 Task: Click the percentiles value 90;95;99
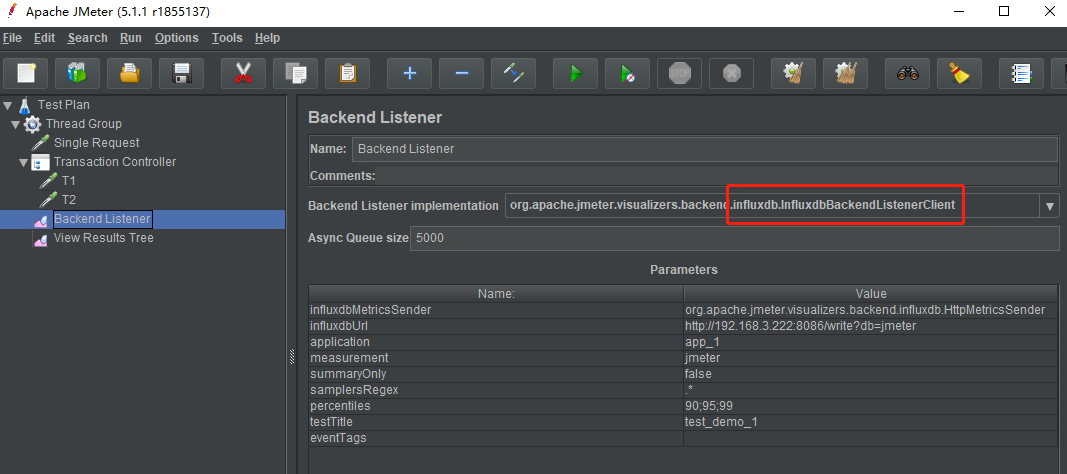coord(871,406)
